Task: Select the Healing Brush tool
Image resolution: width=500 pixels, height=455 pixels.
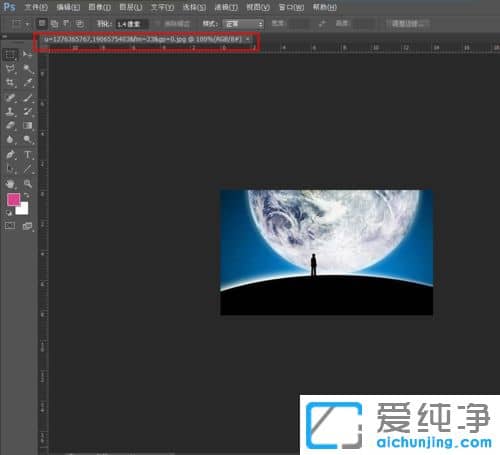Action: [x=10, y=98]
